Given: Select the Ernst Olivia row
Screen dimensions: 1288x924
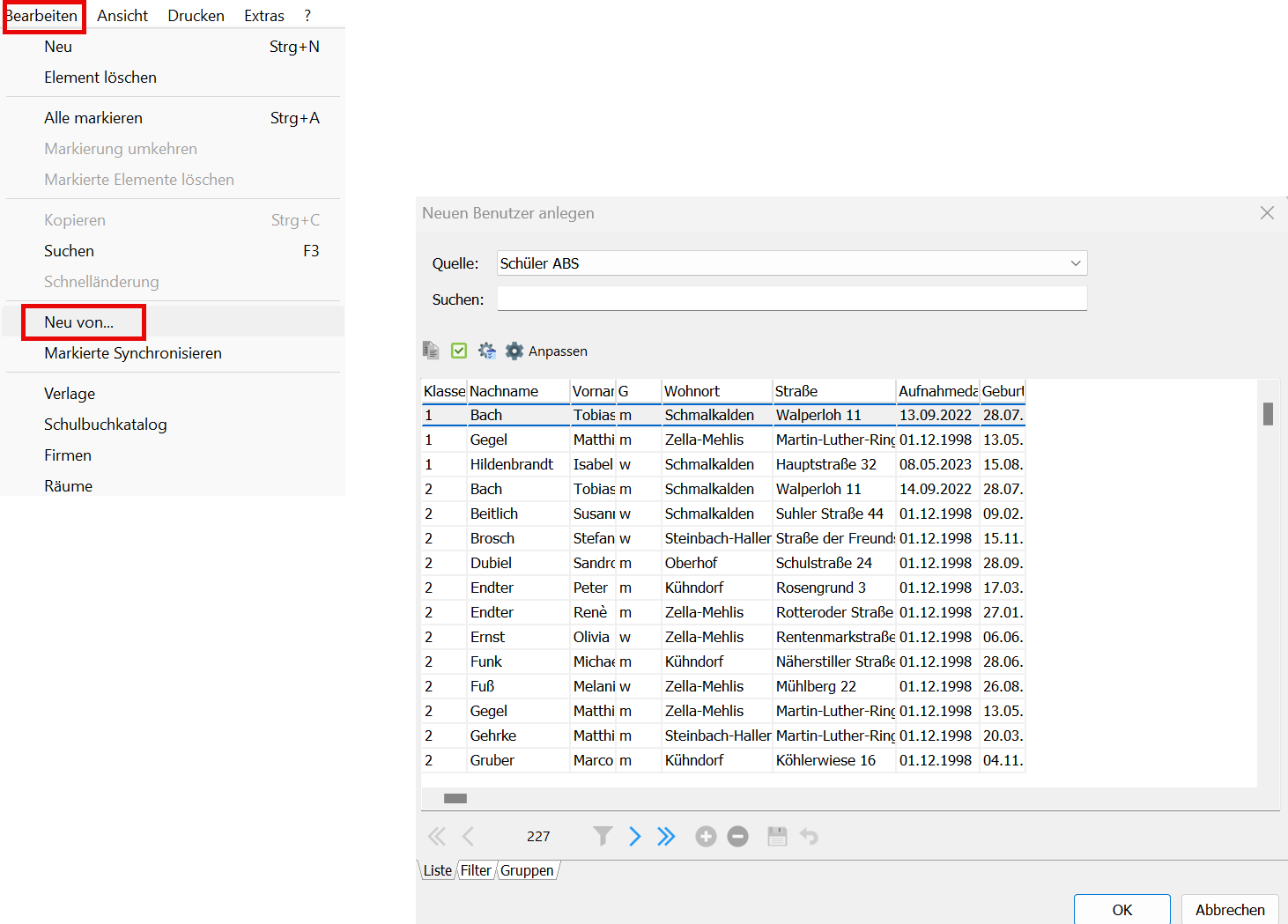Looking at the screenshot, I should (x=723, y=637).
